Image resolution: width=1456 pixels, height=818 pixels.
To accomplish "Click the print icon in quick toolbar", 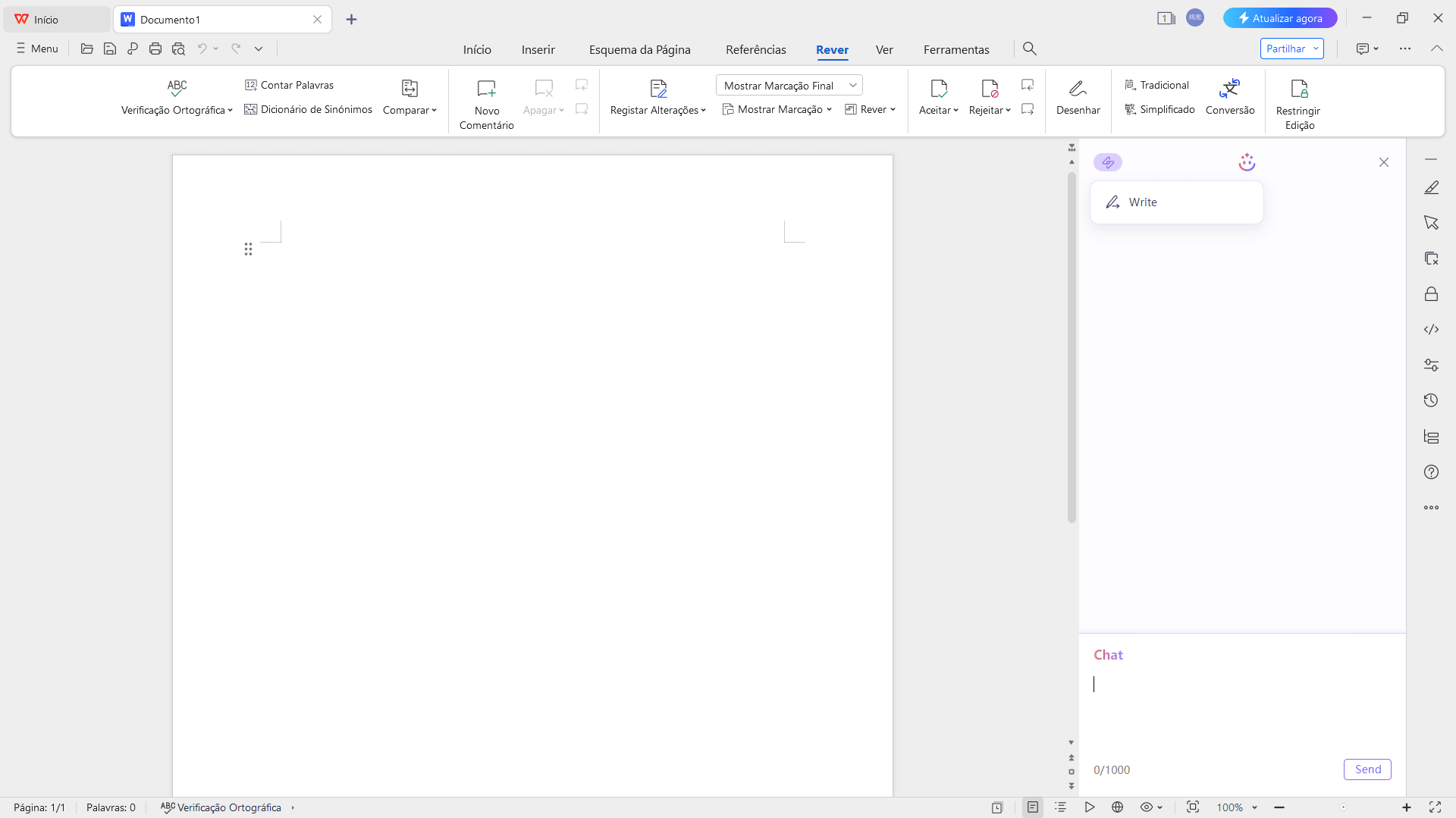I will [155, 49].
